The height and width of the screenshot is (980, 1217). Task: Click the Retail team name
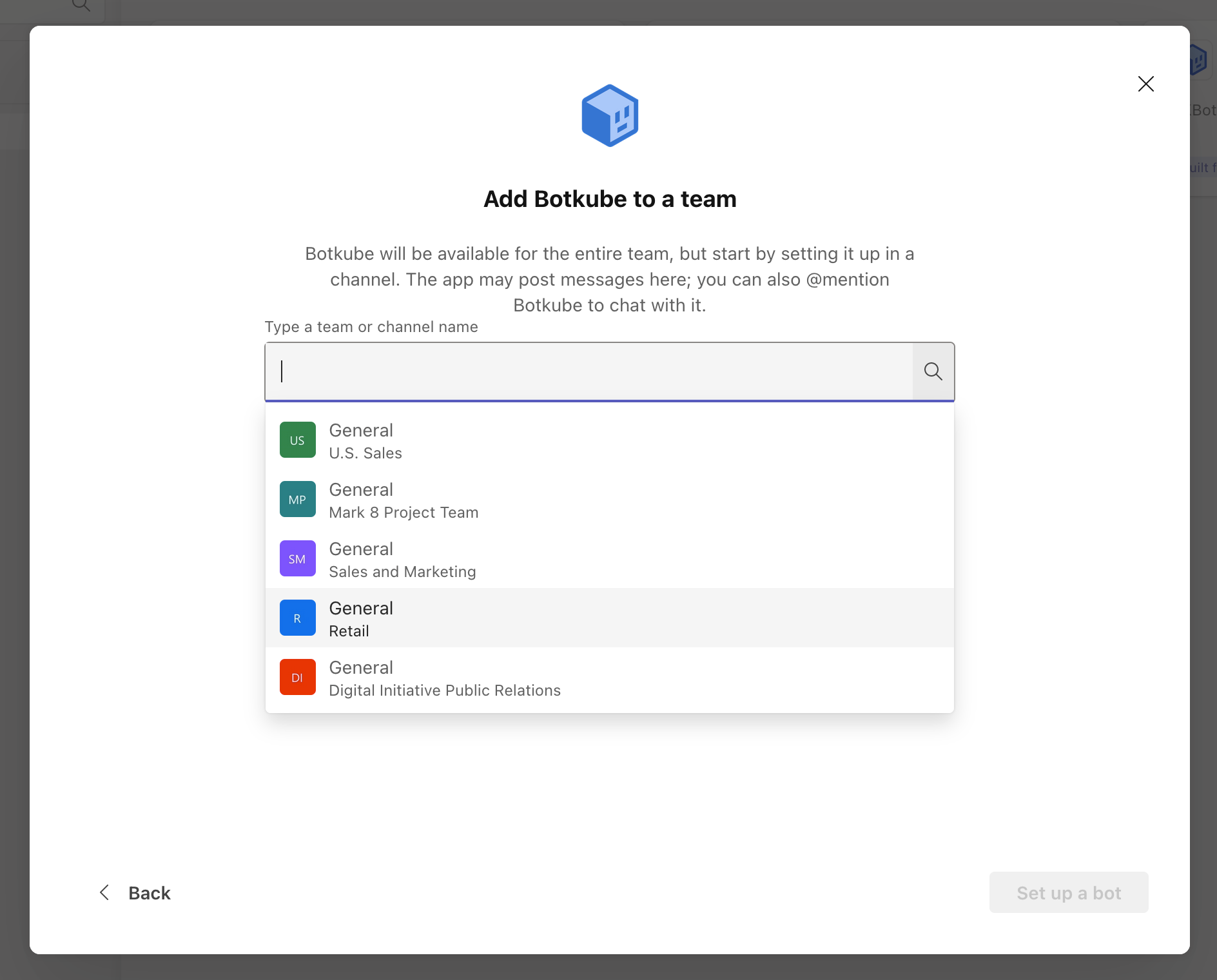[x=349, y=631]
